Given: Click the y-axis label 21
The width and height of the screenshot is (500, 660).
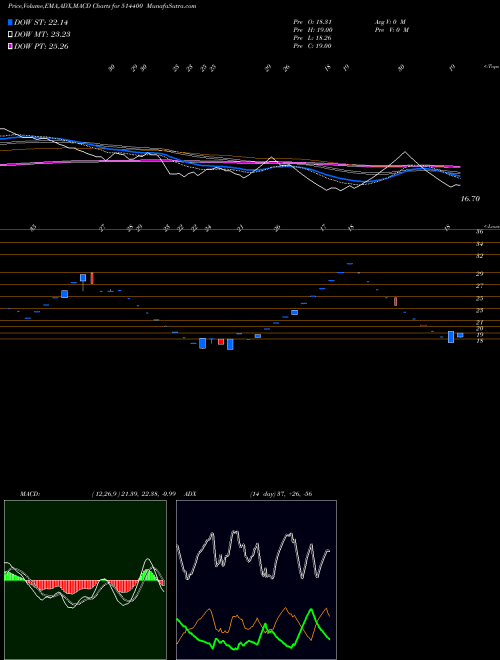Looking at the screenshot, I should pyautogui.click(x=479, y=322).
